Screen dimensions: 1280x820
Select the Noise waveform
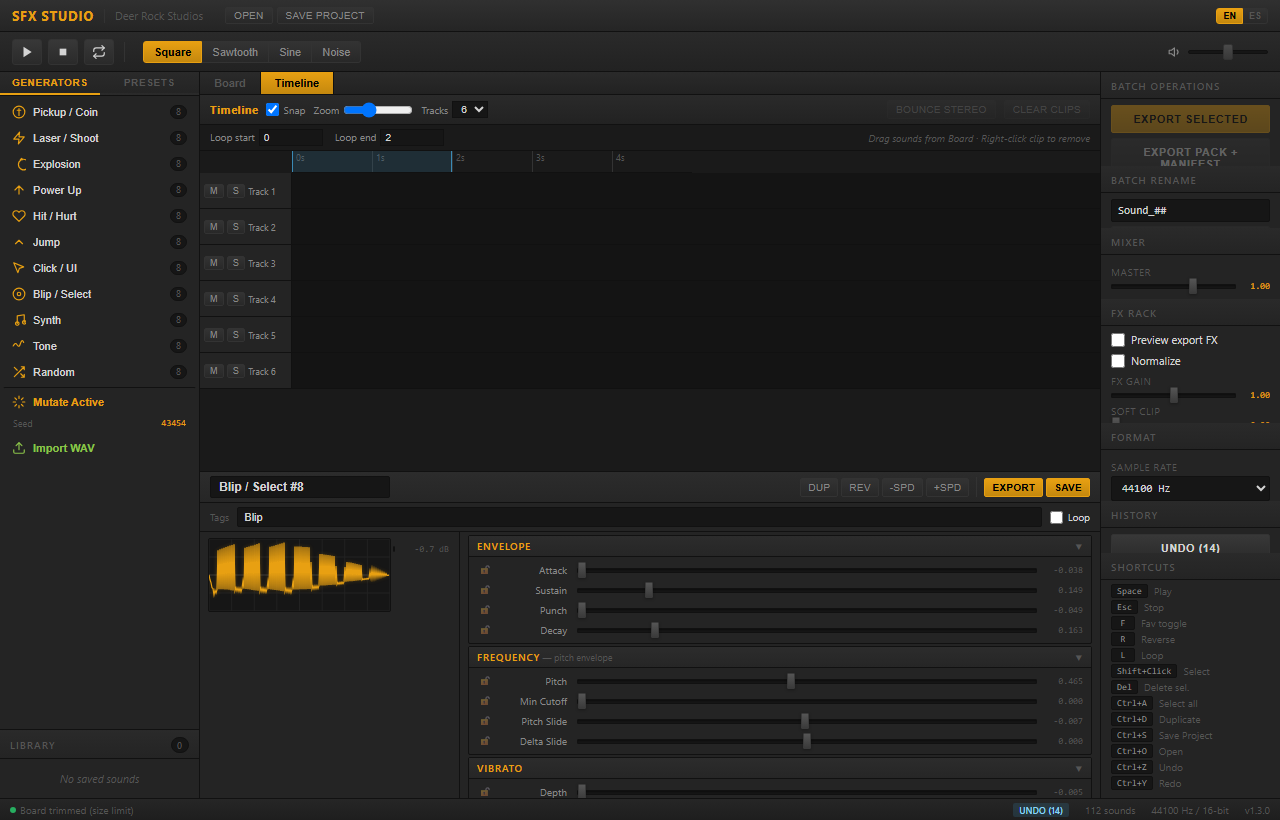tap(336, 52)
